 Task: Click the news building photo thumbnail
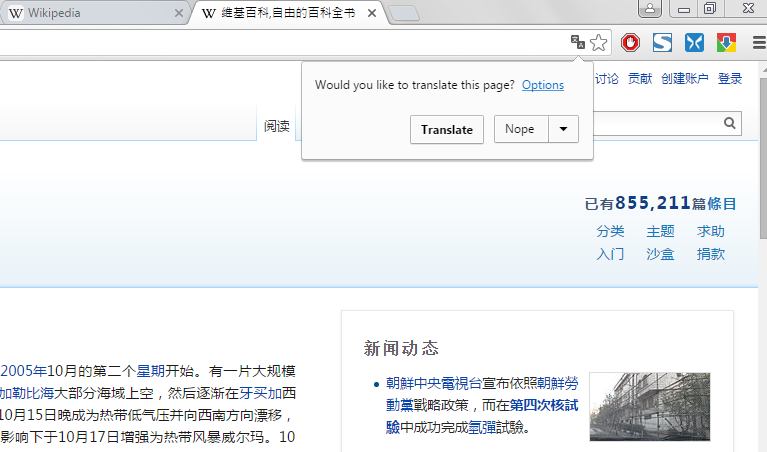click(x=650, y=407)
